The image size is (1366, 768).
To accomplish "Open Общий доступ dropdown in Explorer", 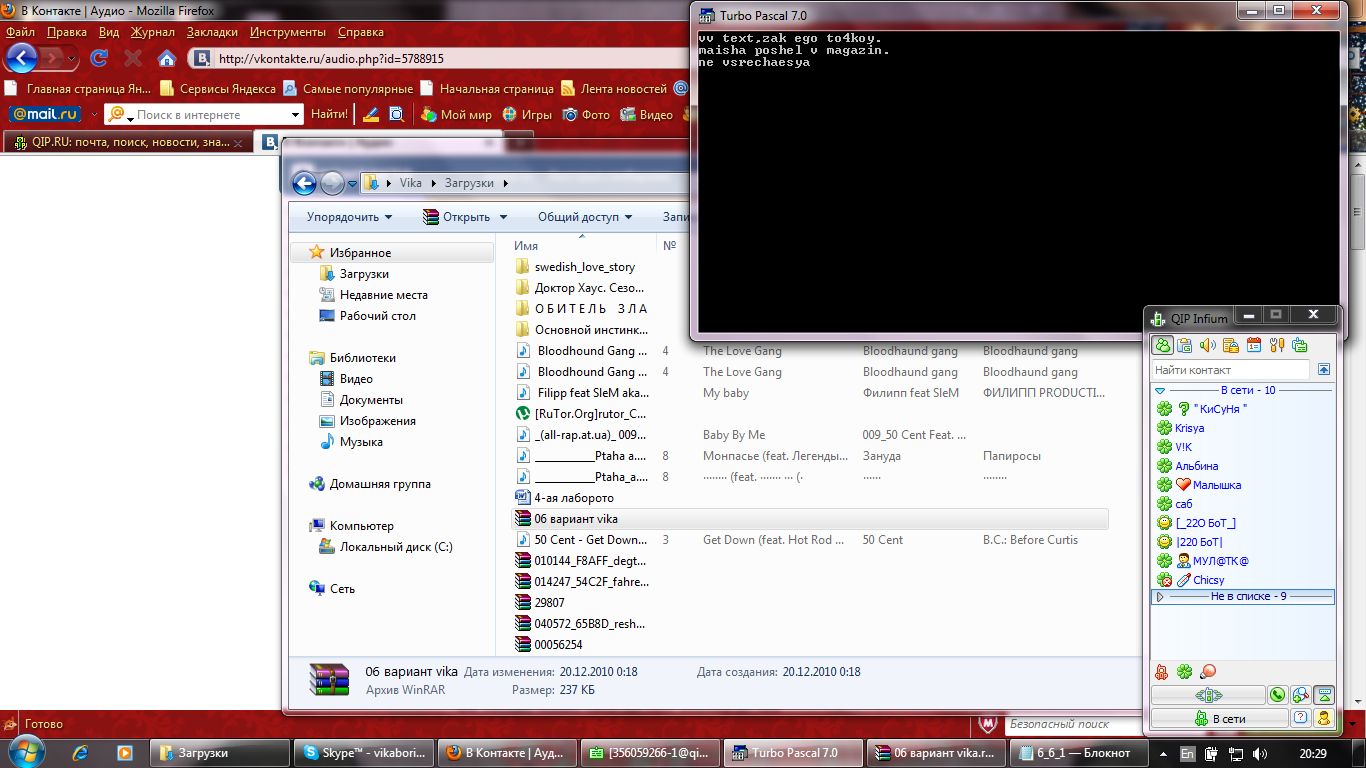I will [585, 217].
